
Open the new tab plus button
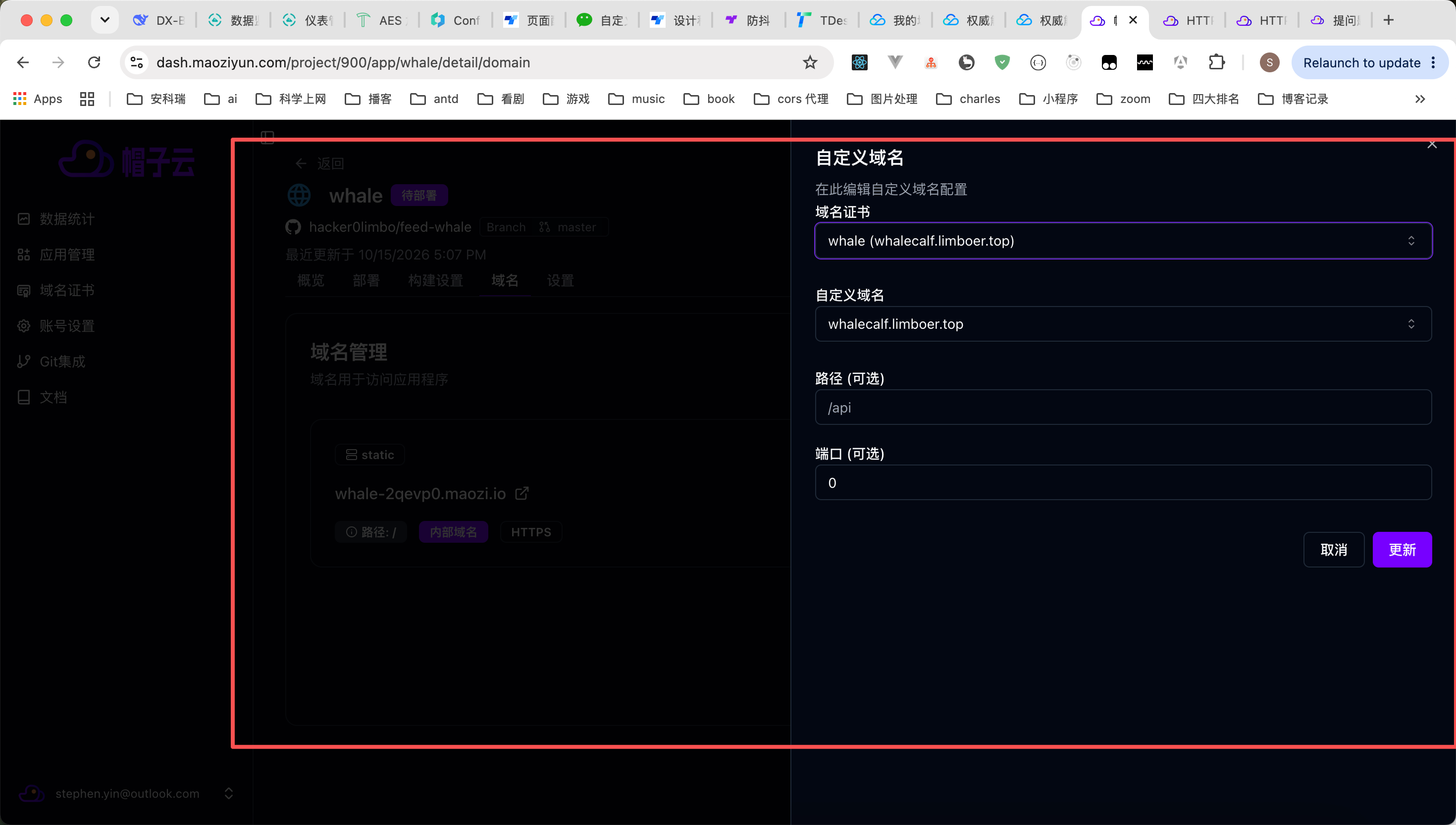click(1388, 20)
